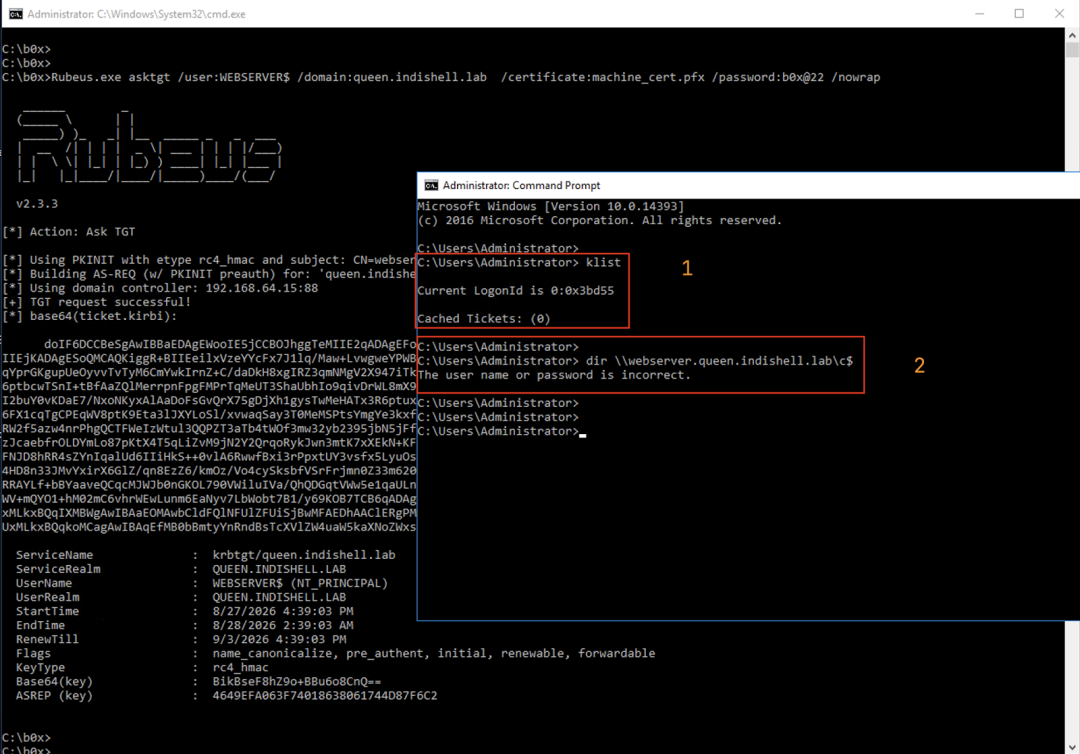
Task: Click the ServiceRealm value 'QUEEN.INDISHELL.LAB'
Action: pyautogui.click(x=279, y=569)
